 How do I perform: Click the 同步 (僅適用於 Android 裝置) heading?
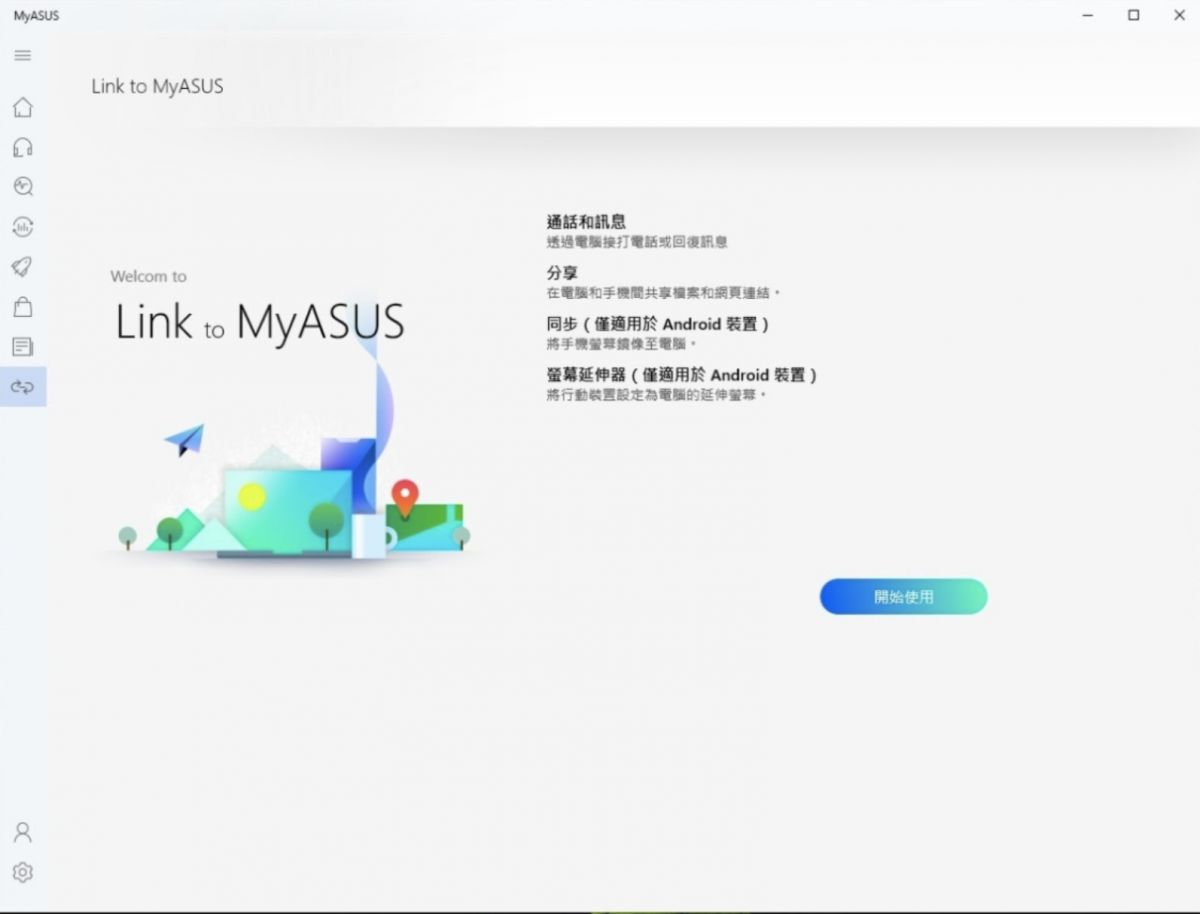658,324
